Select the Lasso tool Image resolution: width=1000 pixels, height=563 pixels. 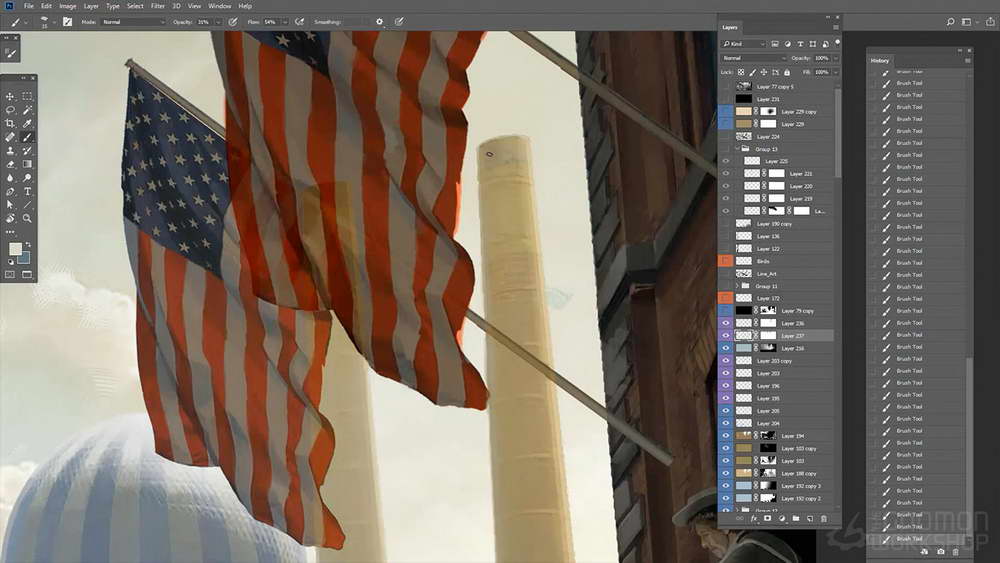[10, 110]
